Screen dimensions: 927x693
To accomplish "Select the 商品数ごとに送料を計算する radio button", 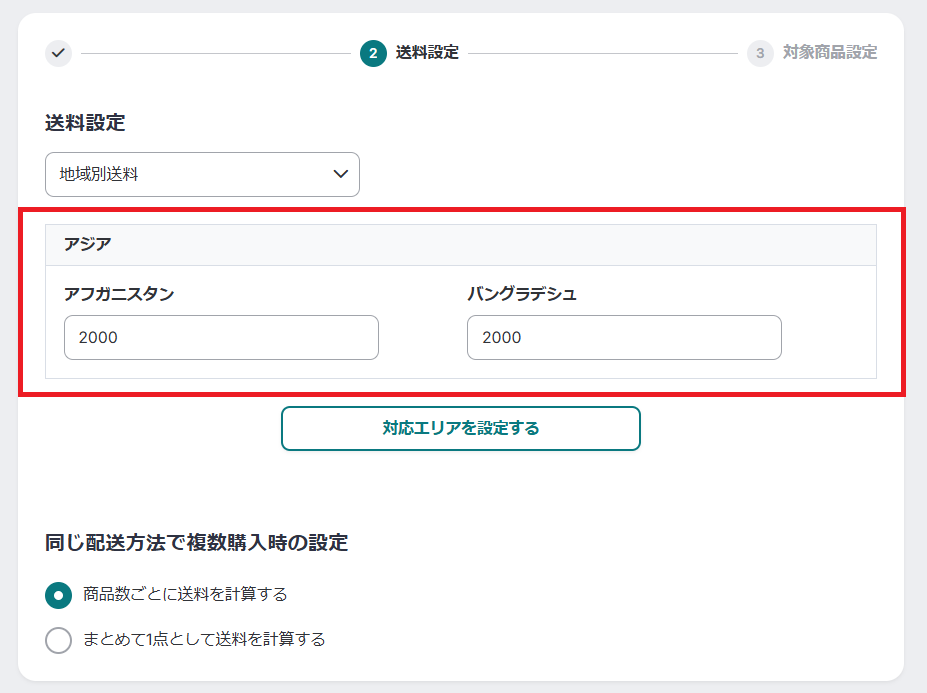I will click(x=59, y=595).
